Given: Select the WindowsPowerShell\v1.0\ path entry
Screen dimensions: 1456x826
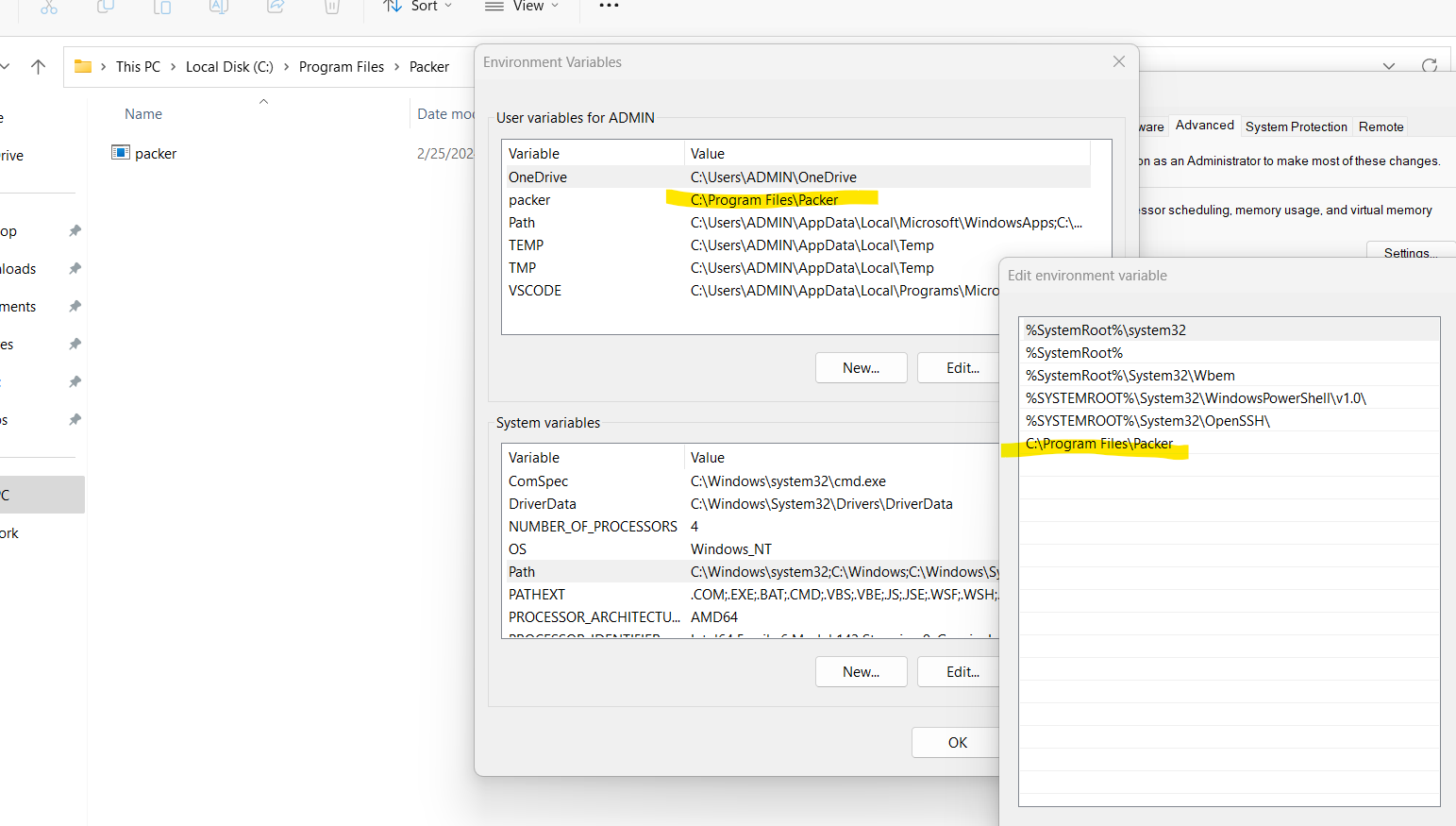Looking at the screenshot, I should coord(1230,397).
